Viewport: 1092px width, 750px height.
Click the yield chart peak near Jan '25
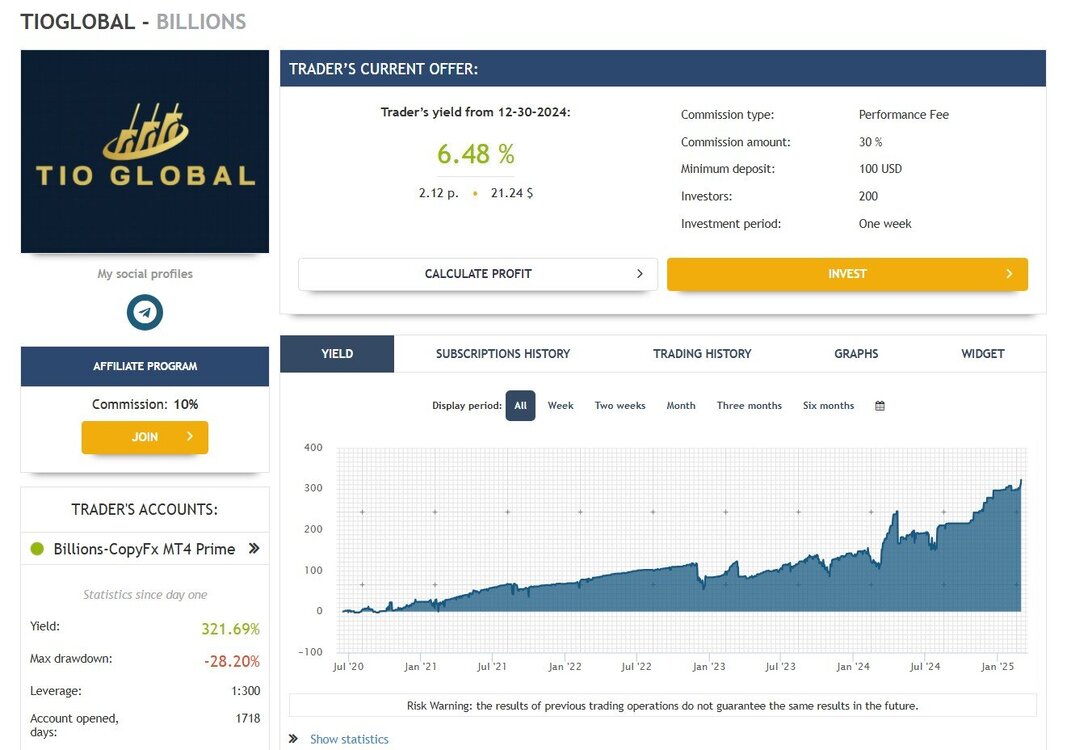click(1020, 481)
